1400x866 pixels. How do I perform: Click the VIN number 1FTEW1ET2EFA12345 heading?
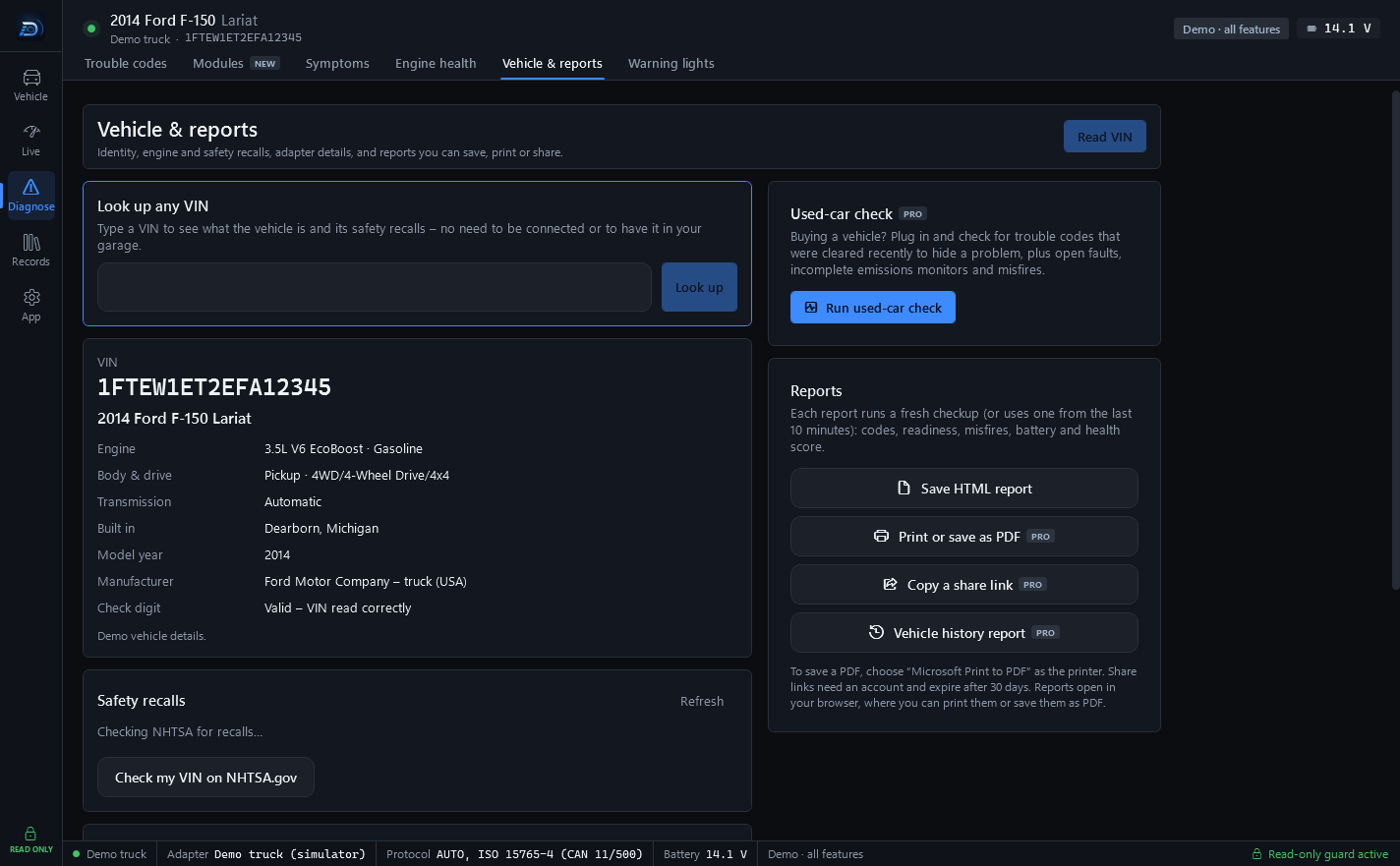click(214, 387)
